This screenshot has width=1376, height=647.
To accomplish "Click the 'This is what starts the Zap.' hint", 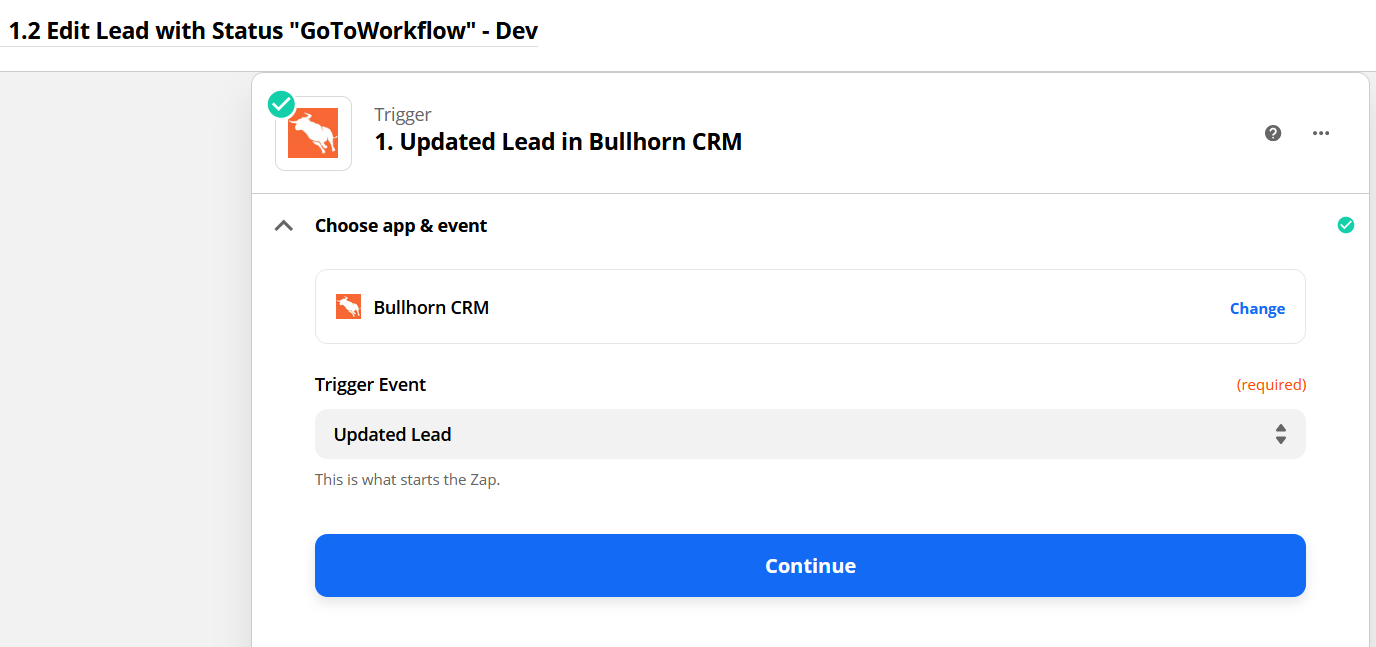I will tap(407, 480).
